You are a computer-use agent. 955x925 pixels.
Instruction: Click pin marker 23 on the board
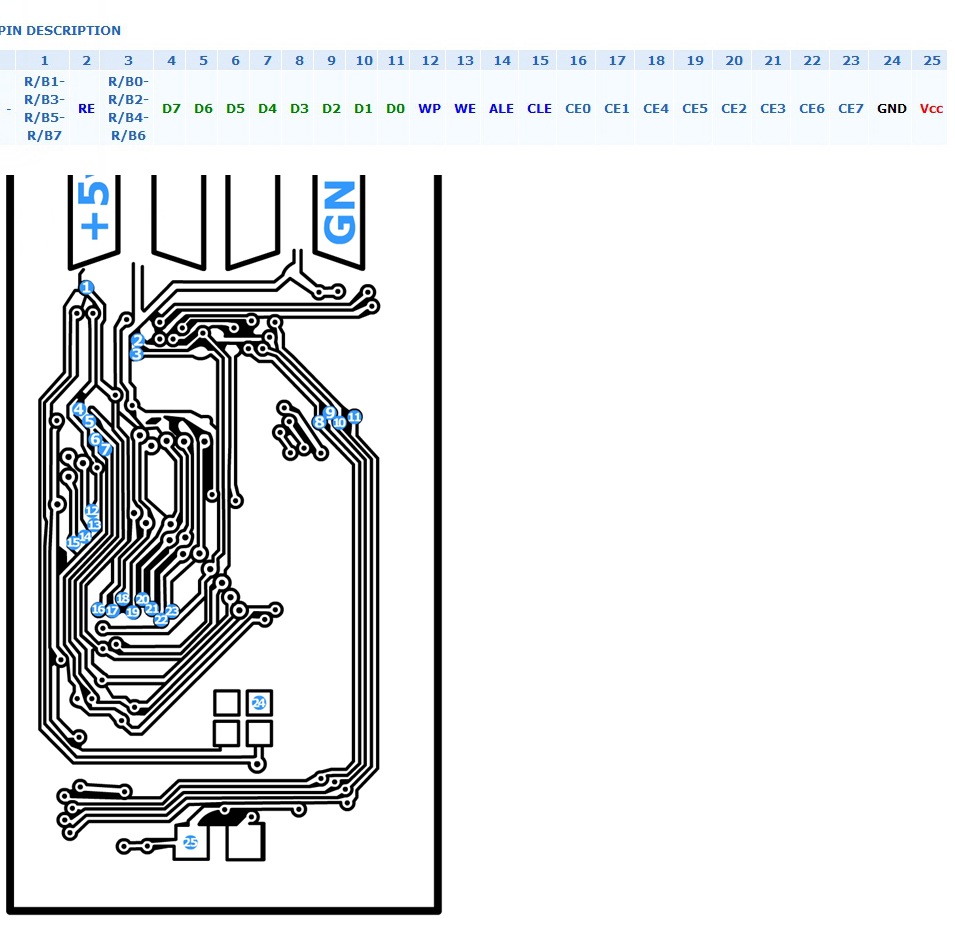[172, 611]
